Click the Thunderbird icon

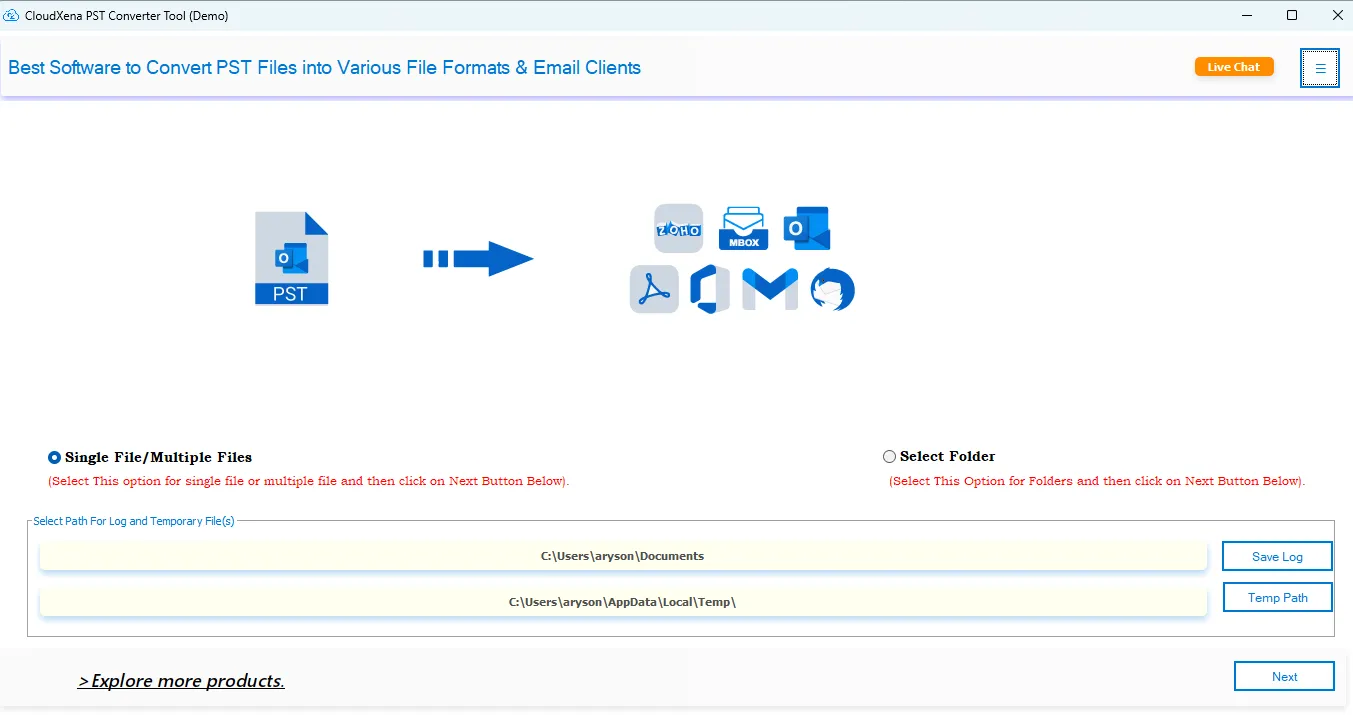[x=832, y=289]
